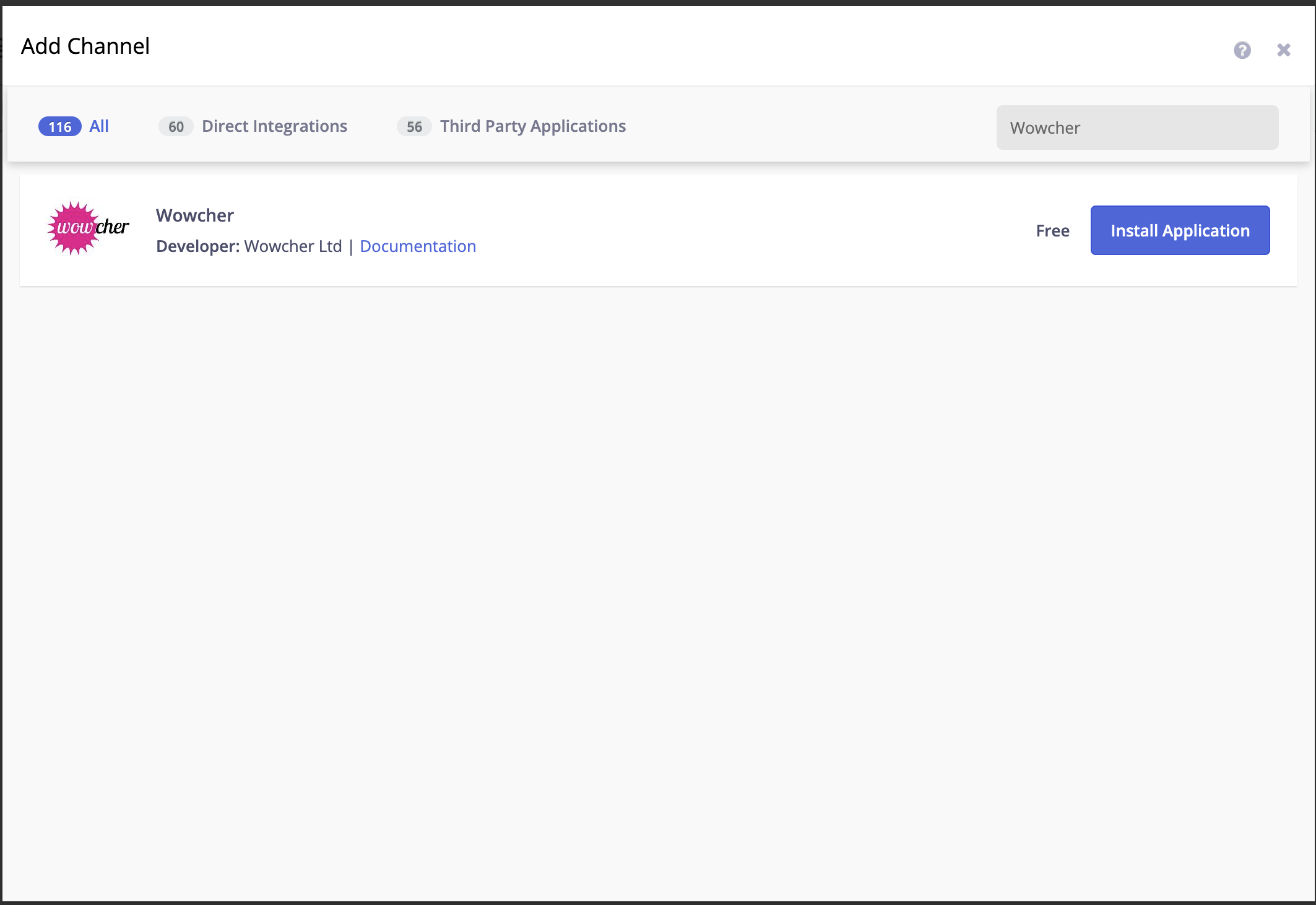This screenshot has height=905, width=1316.
Task: Click the Developer: Wowcher Ltd text
Action: [249, 246]
